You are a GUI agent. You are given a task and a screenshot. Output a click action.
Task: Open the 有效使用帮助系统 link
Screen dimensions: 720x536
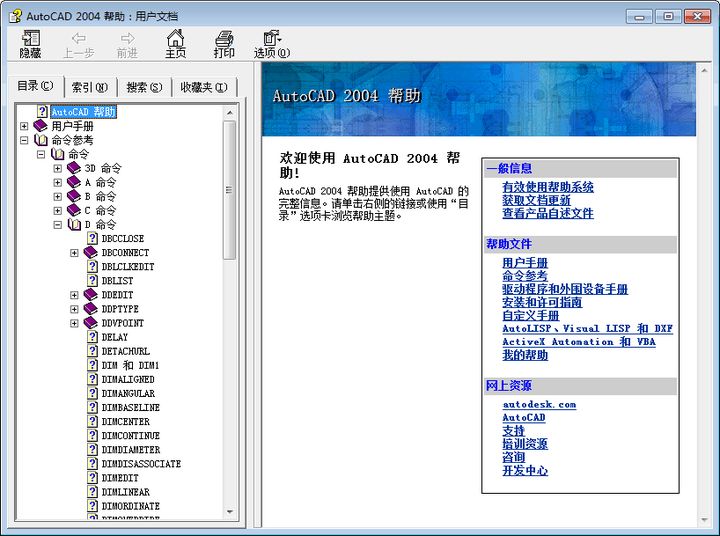tap(548, 187)
